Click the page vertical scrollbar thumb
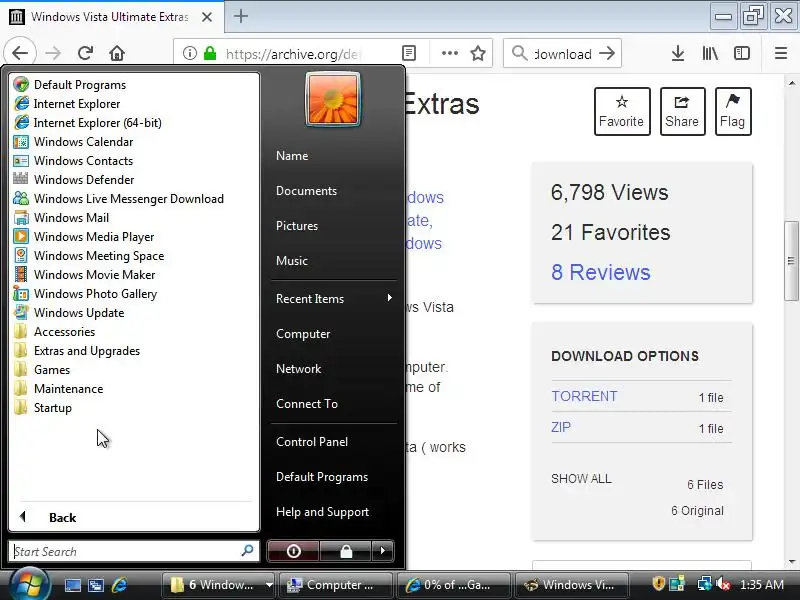Viewport: 800px width, 600px height. [791, 261]
